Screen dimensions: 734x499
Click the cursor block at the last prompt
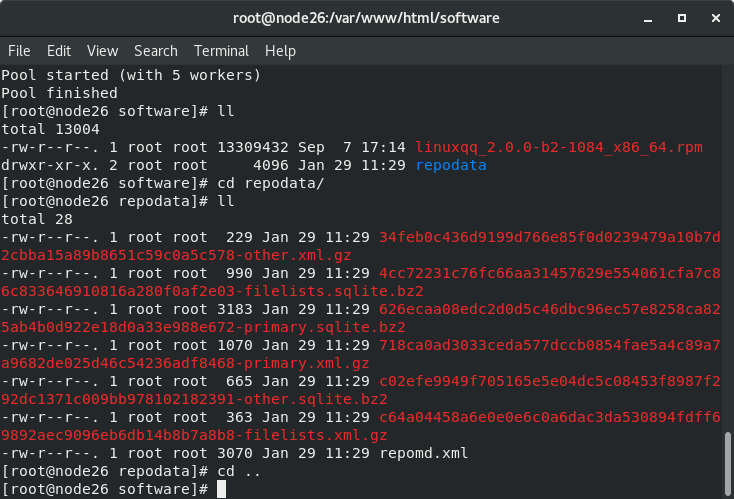click(x=221, y=489)
